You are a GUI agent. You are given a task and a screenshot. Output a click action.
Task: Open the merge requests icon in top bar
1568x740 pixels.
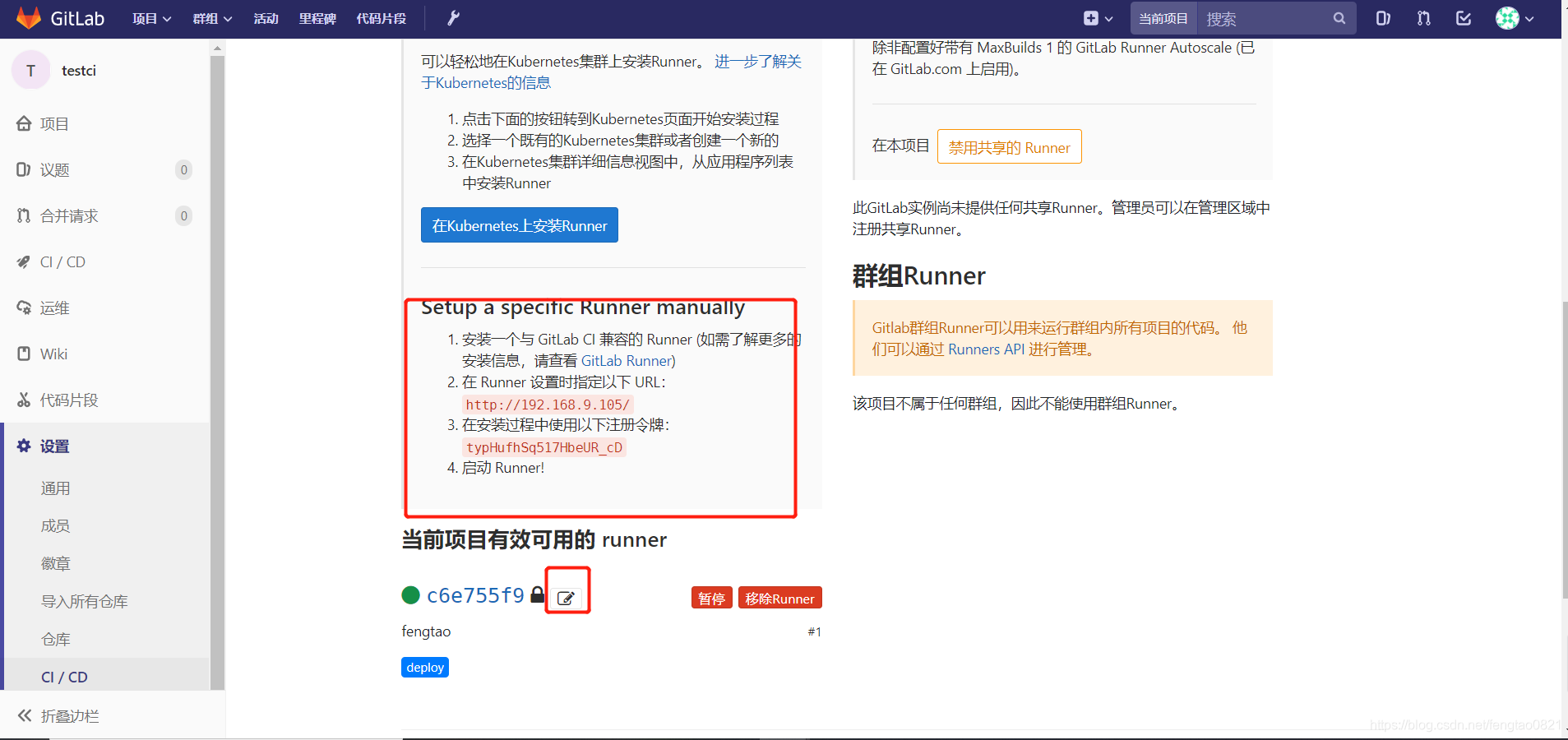pyautogui.click(x=1422, y=18)
